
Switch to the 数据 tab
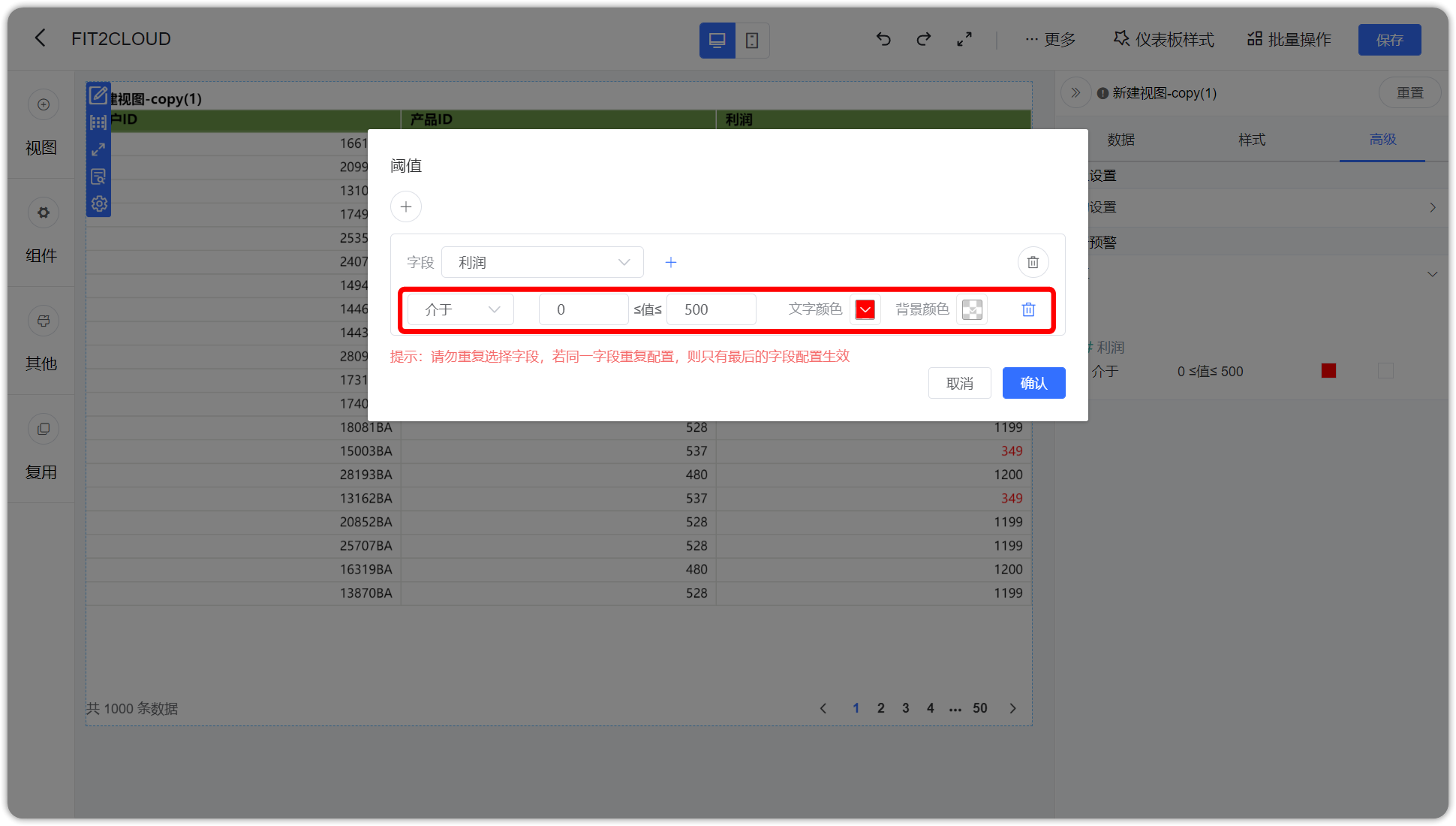pyautogui.click(x=1121, y=140)
